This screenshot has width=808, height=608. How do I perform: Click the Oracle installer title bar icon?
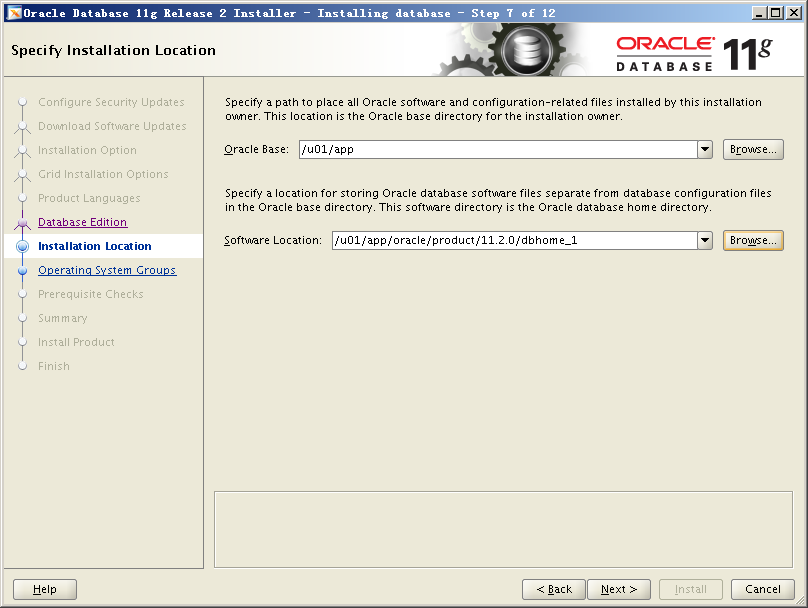coord(13,13)
